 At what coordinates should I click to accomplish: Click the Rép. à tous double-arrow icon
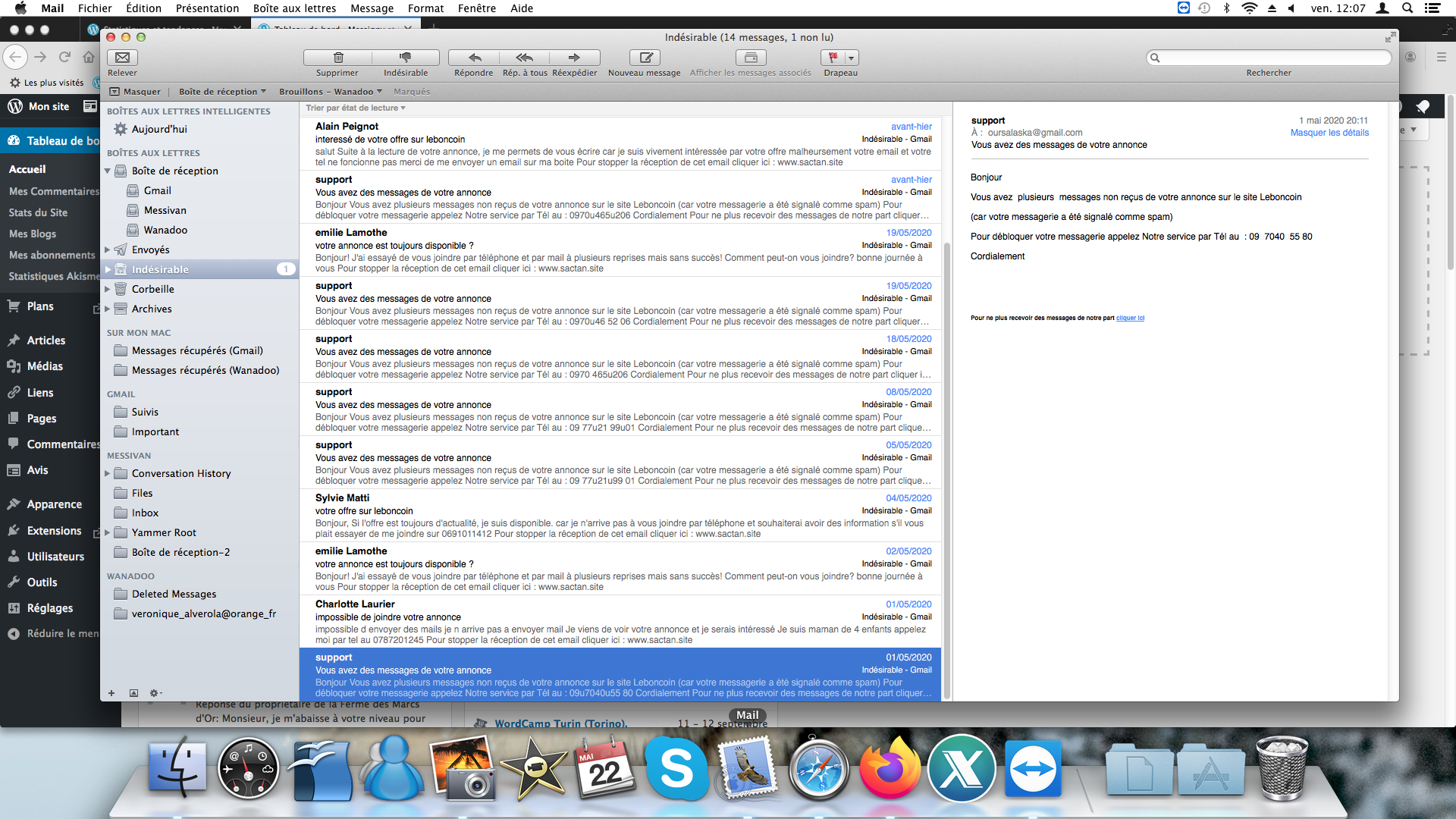(524, 58)
